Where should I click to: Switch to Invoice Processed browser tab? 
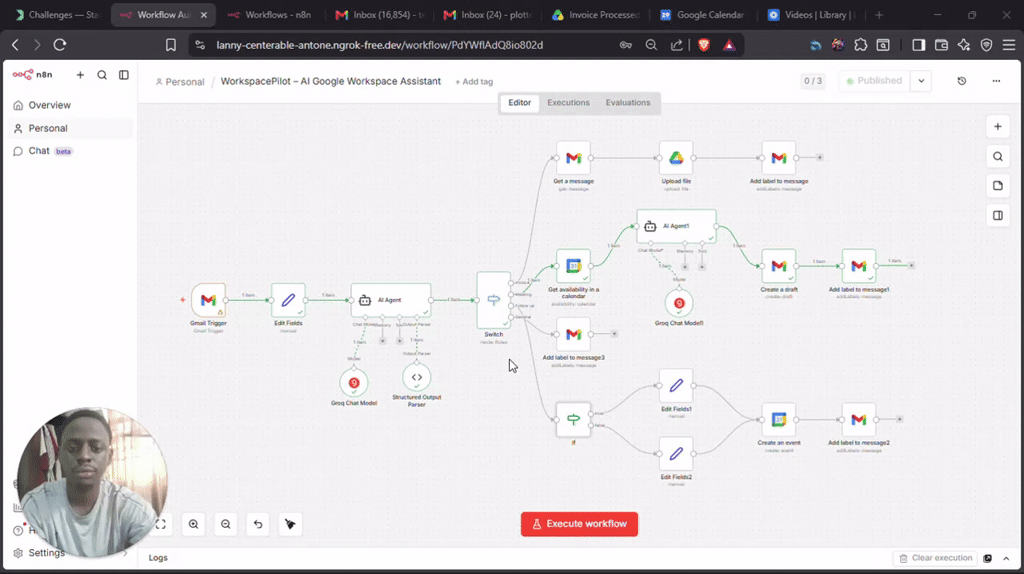[596, 14]
